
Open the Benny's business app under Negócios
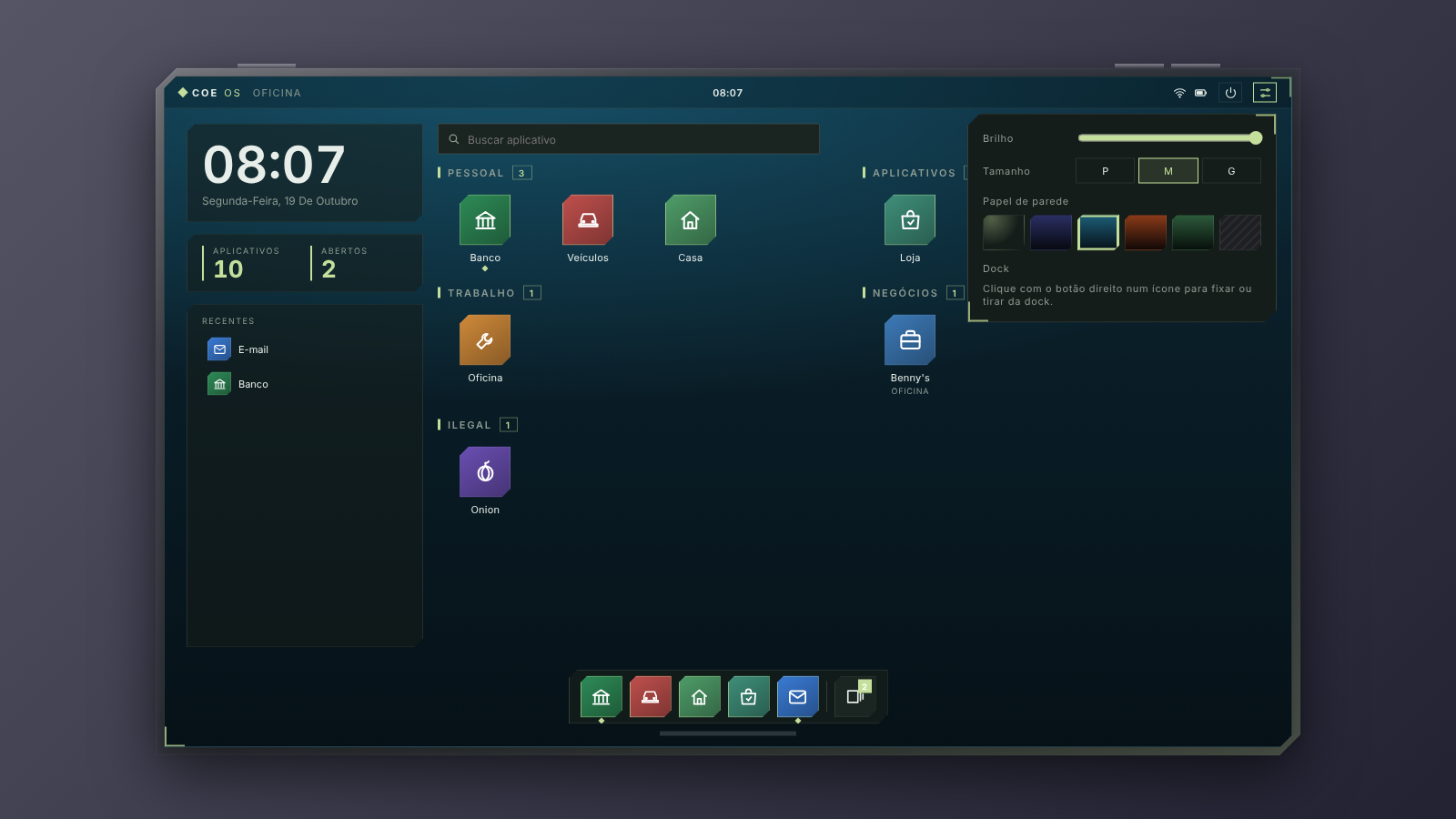pos(910,340)
